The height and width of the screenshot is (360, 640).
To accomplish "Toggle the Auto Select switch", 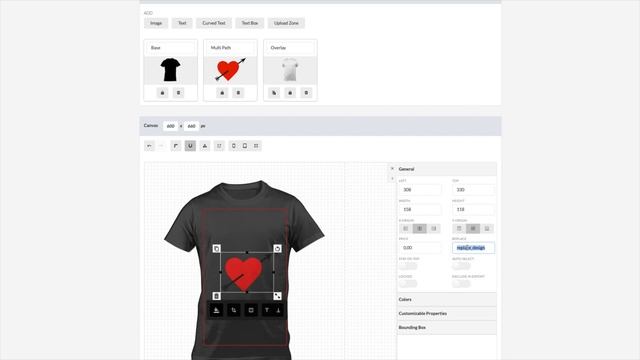I will [461, 266].
